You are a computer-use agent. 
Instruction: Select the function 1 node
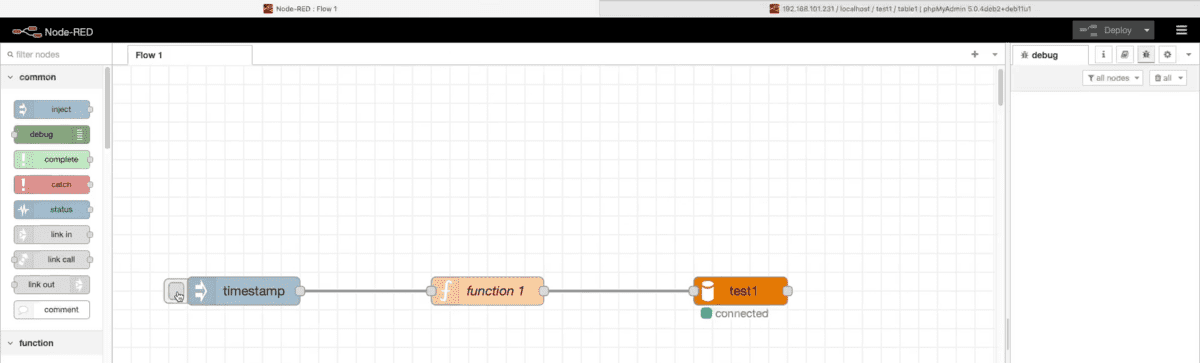point(487,291)
